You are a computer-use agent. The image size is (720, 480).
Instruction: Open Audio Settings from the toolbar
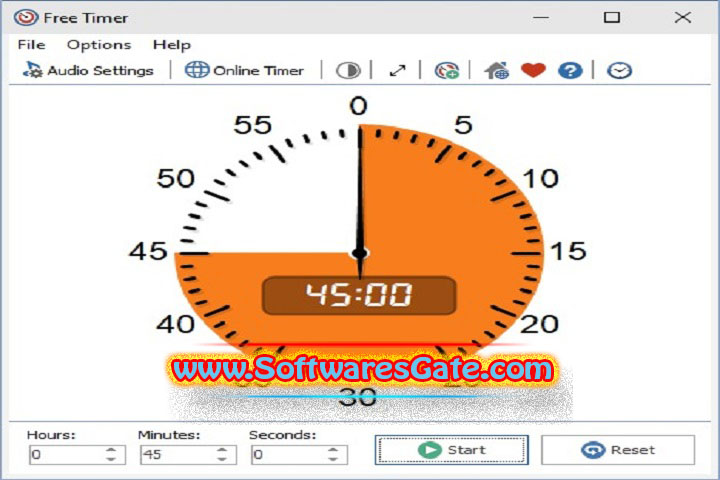pyautogui.click(x=88, y=70)
